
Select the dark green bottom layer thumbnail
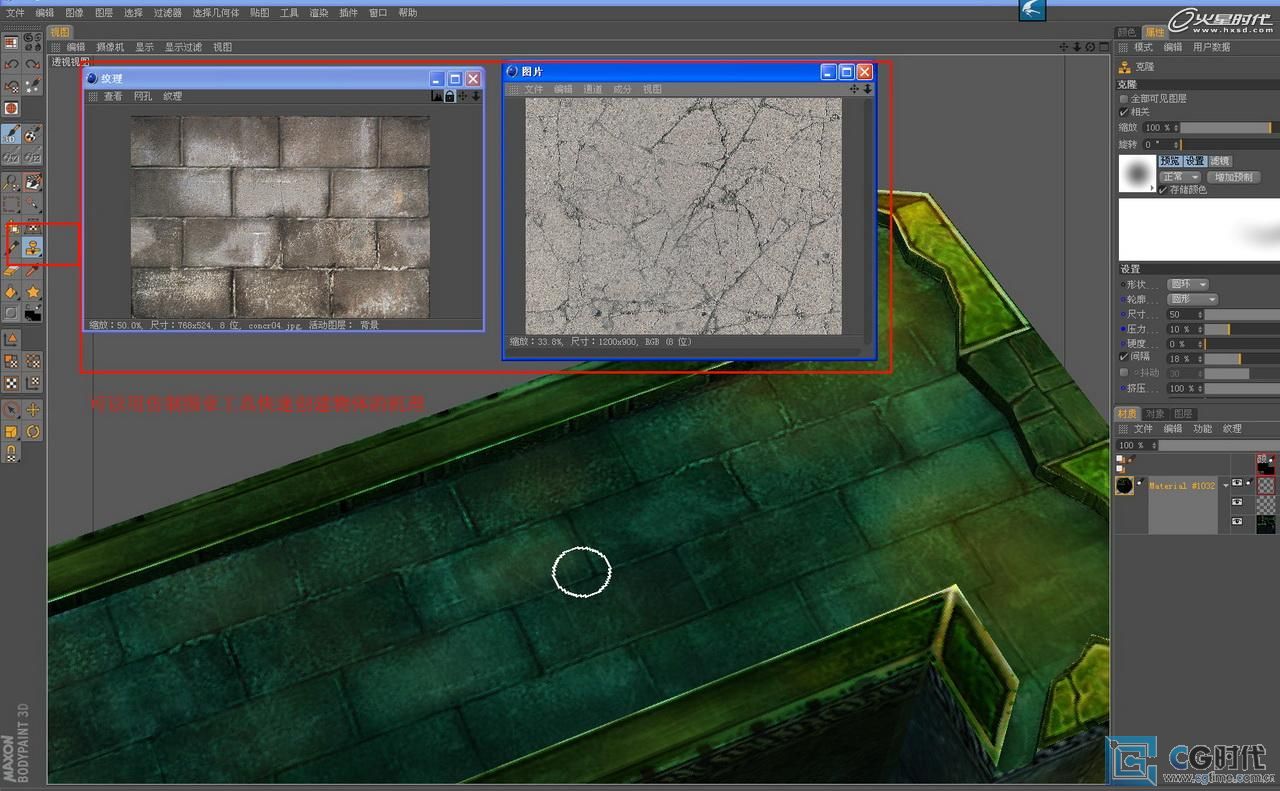1266,524
